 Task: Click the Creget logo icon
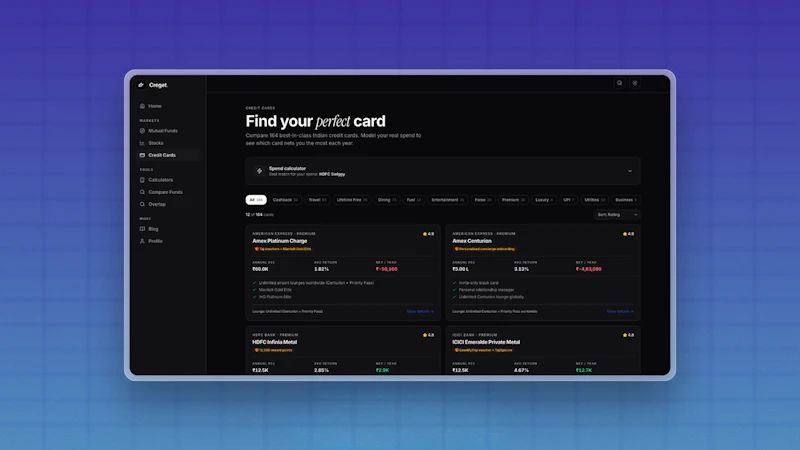tap(141, 85)
